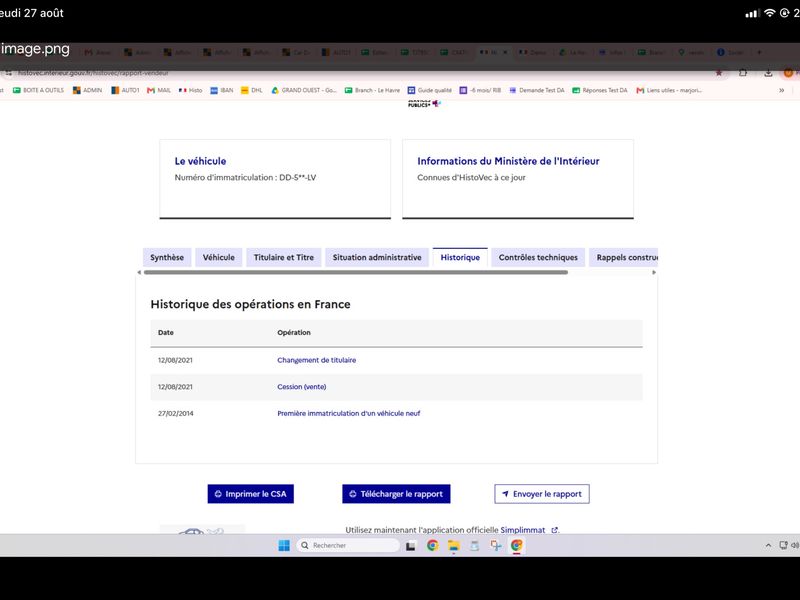Show more bookmarks with the overflow chevron

tap(781, 90)
